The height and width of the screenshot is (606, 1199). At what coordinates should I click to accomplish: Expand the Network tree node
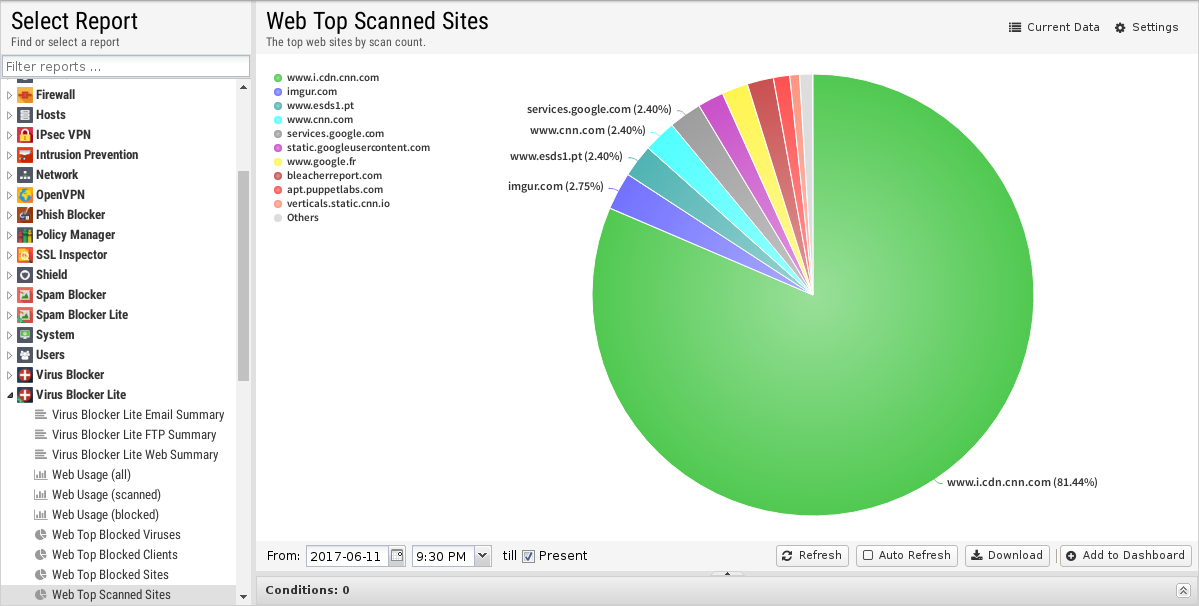click(x=9, y=175)
